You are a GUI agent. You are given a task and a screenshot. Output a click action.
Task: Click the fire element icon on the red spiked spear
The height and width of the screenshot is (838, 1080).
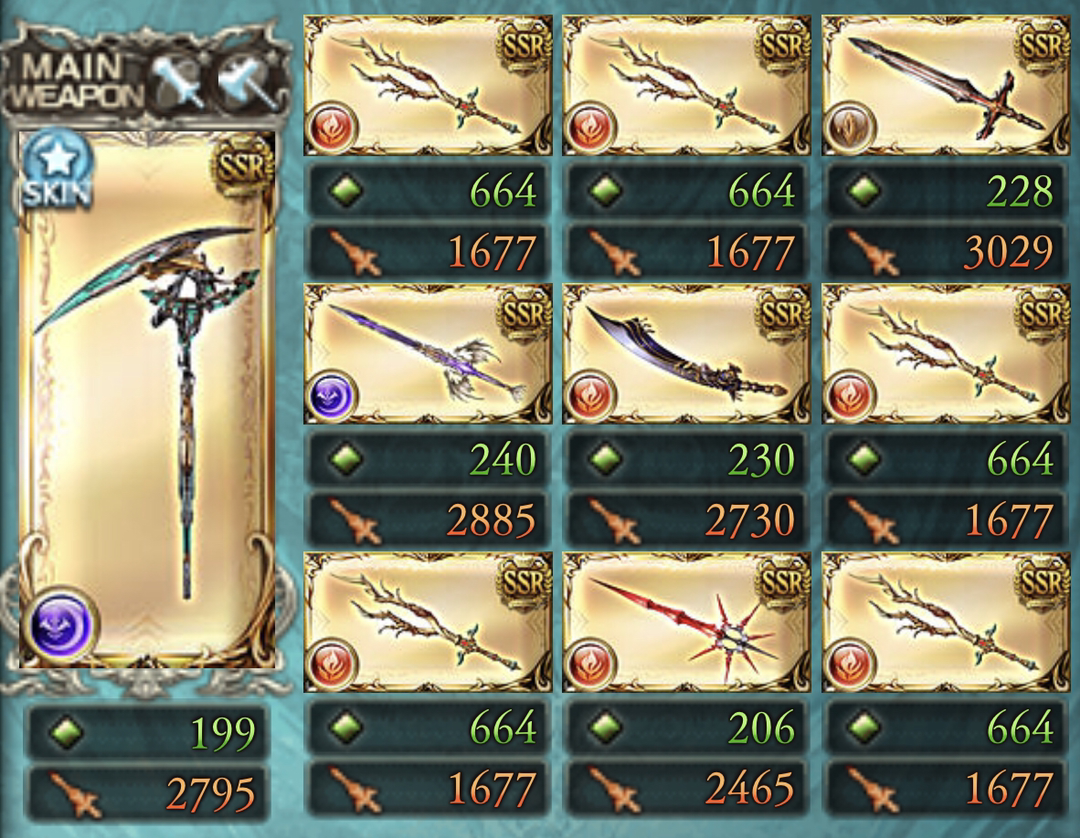(x=590, y=664)
